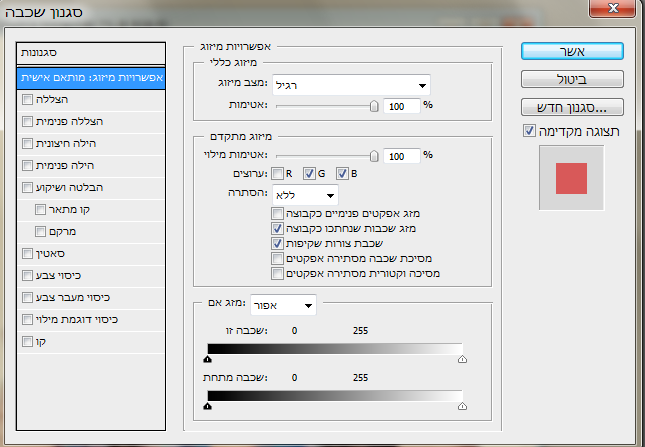Viewport: 645px width, 447px height.
Task: Uncheck the G channel checkbox
Action: [x=309, y=174]
